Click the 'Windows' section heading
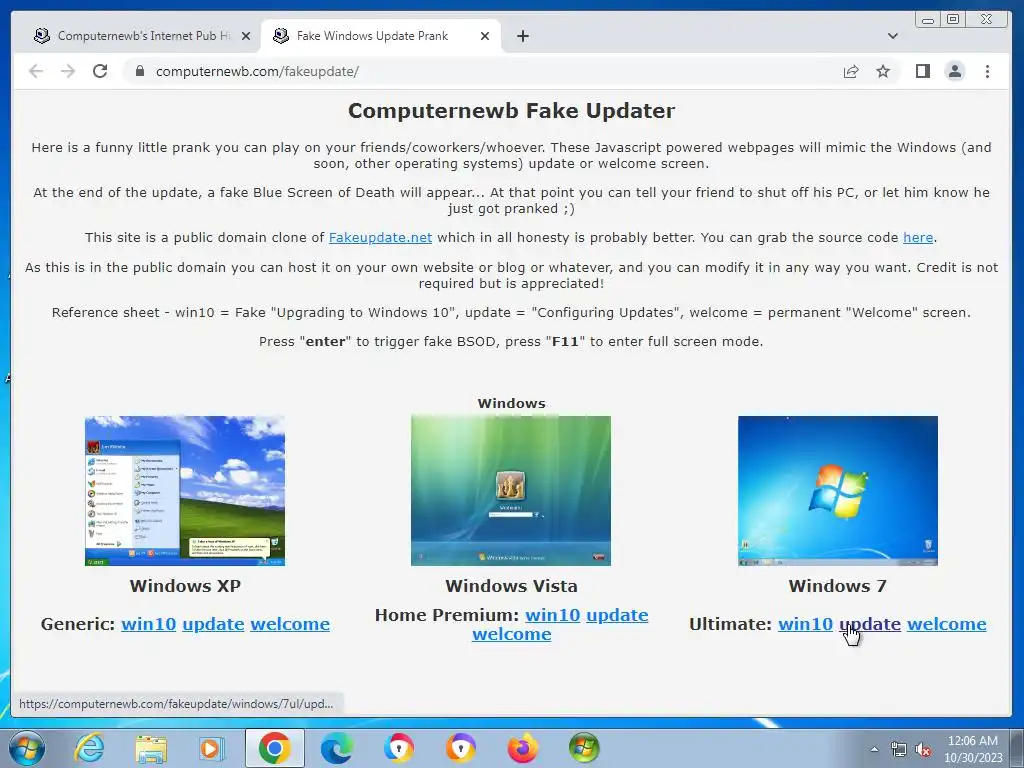Screen dimensions: 1024x768 click(x=511, y=404)
